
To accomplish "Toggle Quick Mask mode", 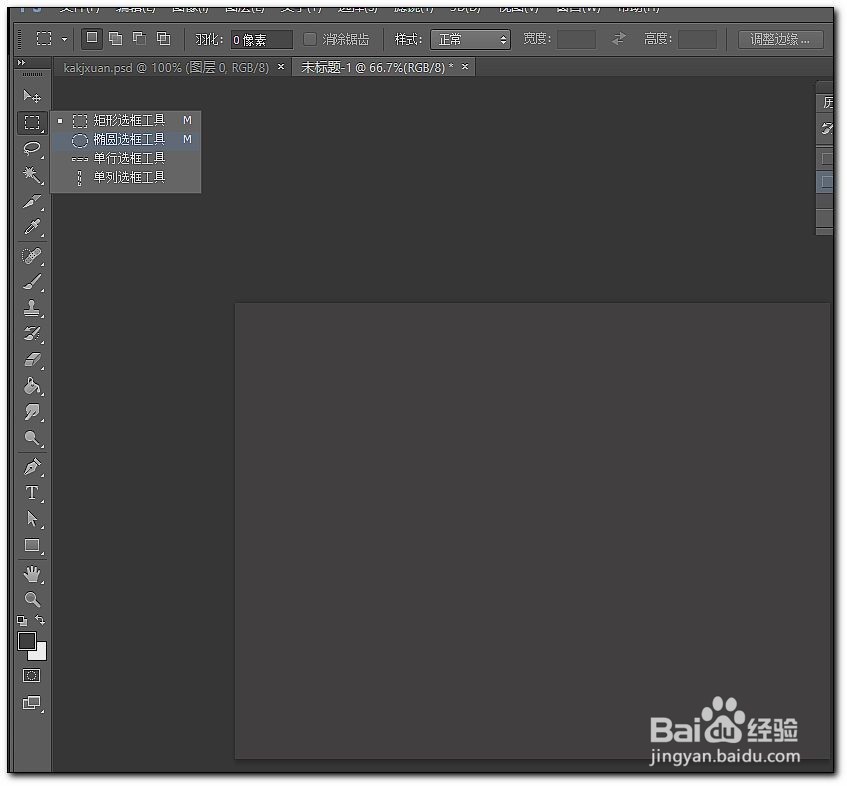I will [31, 676].
